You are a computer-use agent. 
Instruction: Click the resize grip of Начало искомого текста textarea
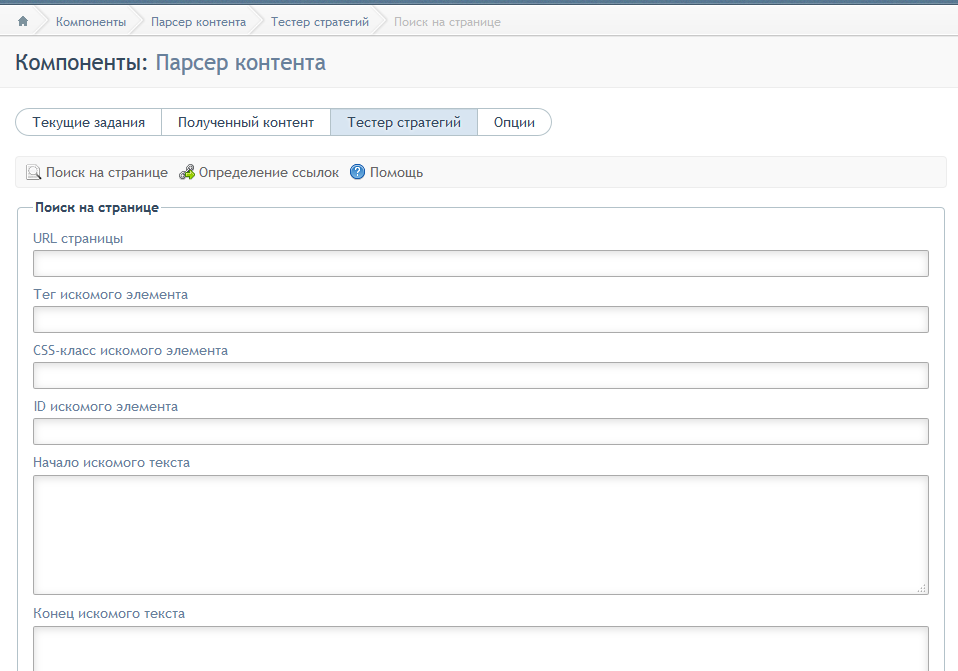(922, 588)
